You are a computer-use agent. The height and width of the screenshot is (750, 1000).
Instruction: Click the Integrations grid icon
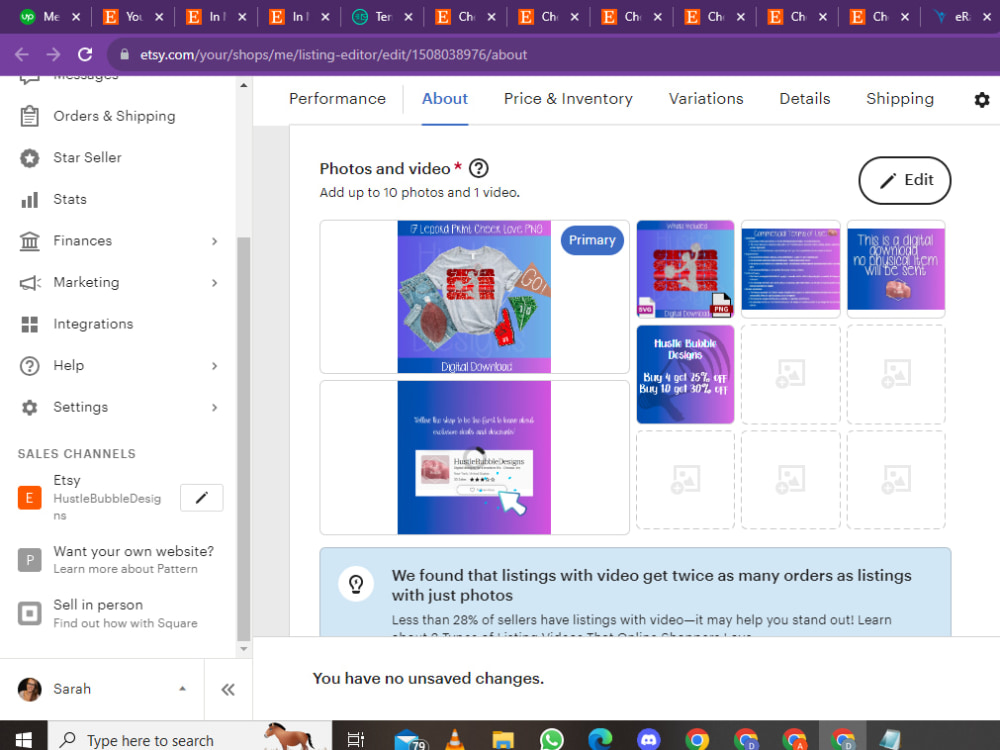(x=29, y=324)
